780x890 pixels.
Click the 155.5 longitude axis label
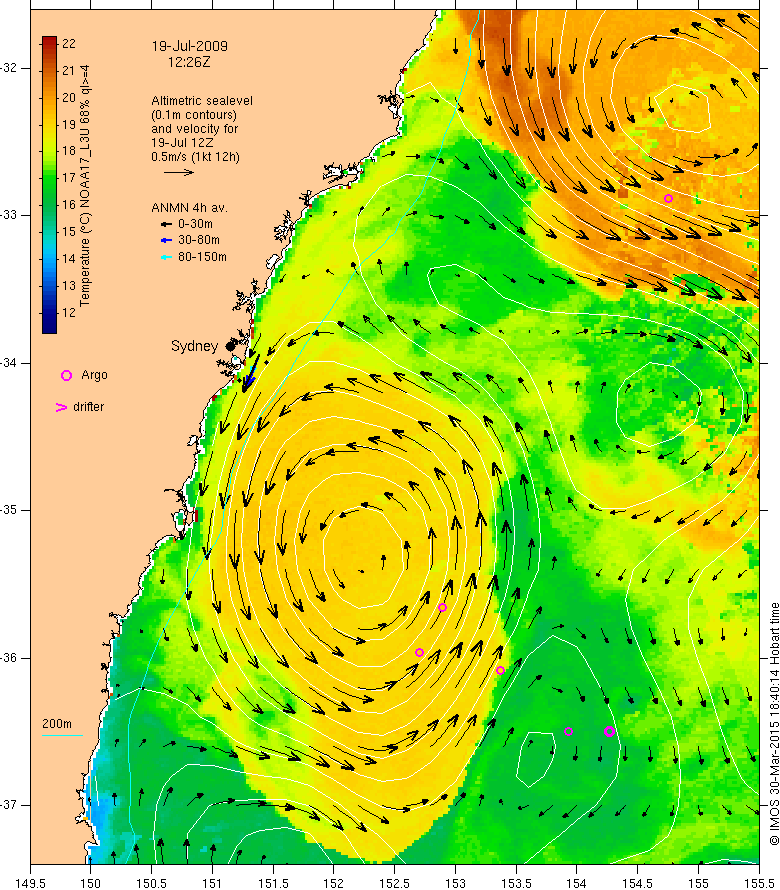point(759,884)
